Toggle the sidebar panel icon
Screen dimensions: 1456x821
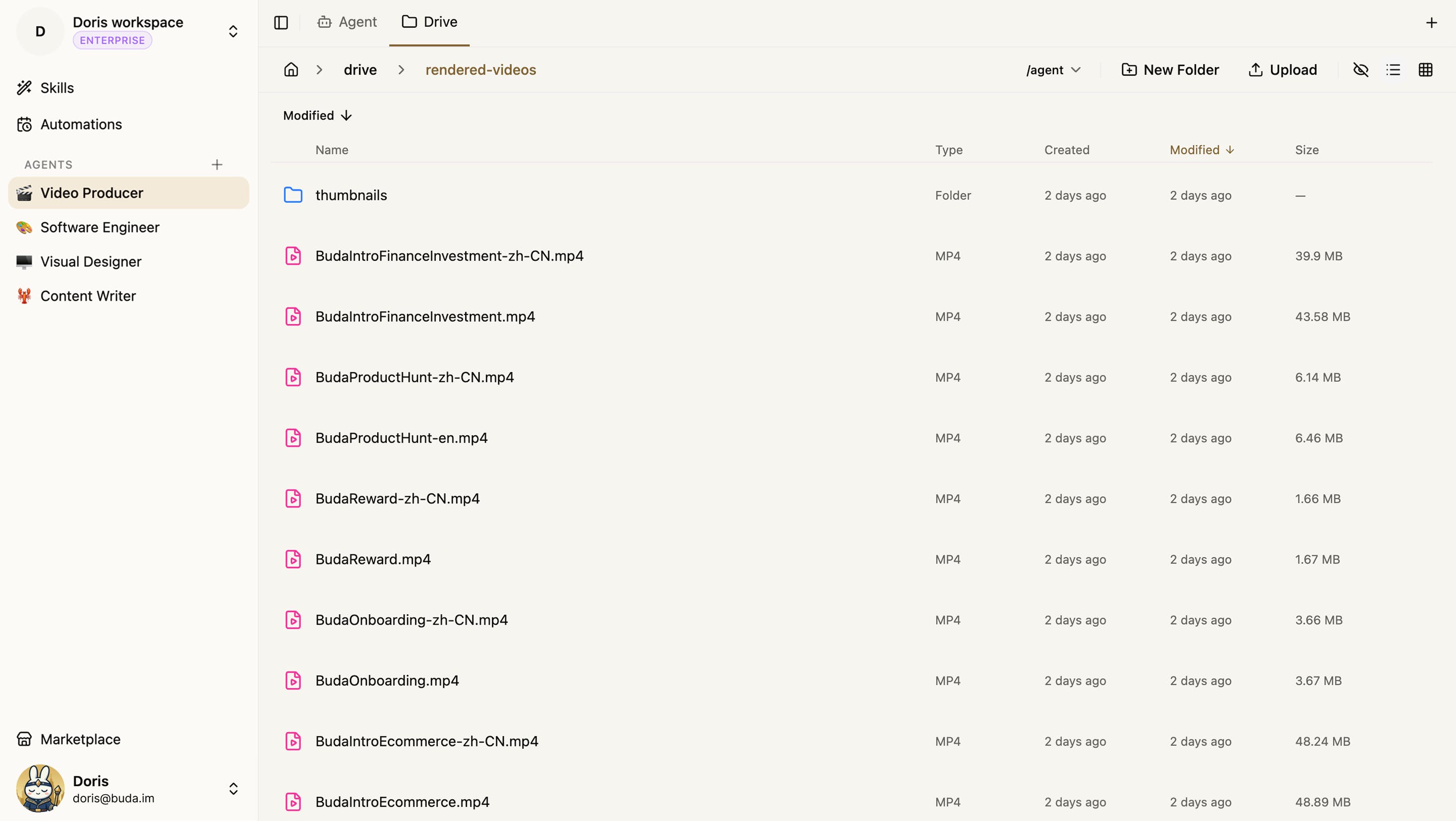click(281, 22)
